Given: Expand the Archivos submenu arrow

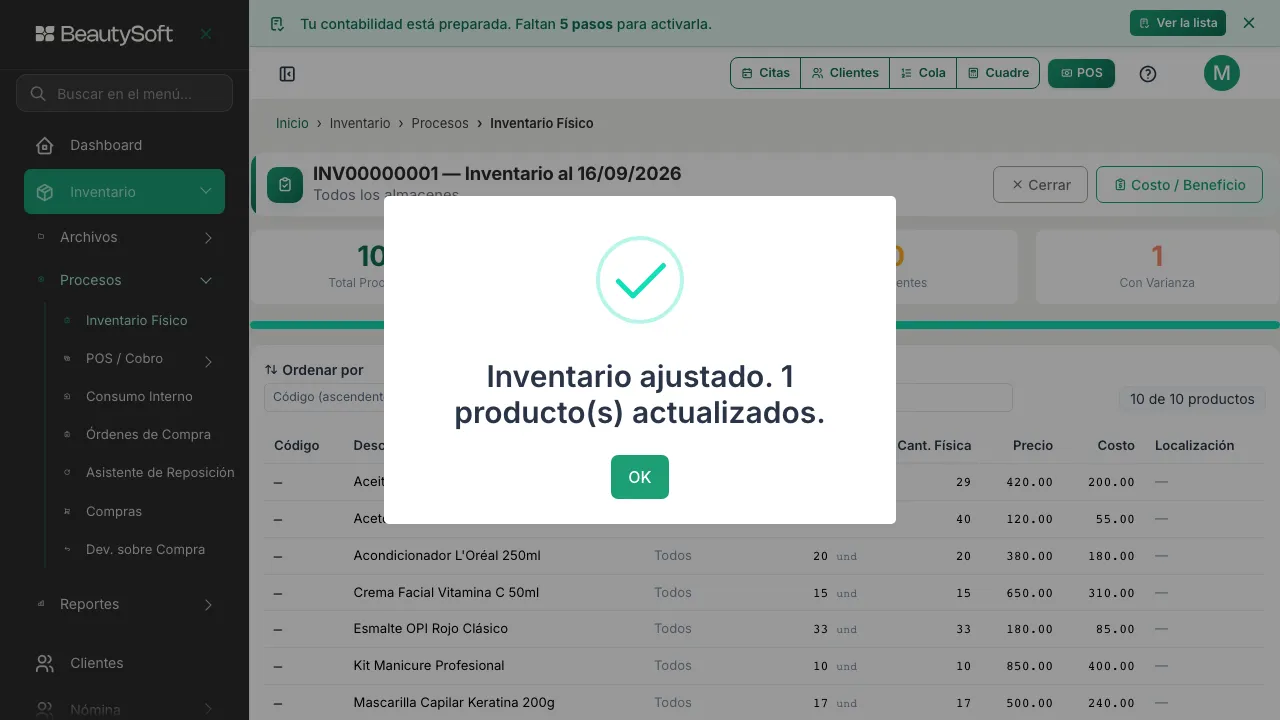Looking at the screenshot, I should coord(208,238).
